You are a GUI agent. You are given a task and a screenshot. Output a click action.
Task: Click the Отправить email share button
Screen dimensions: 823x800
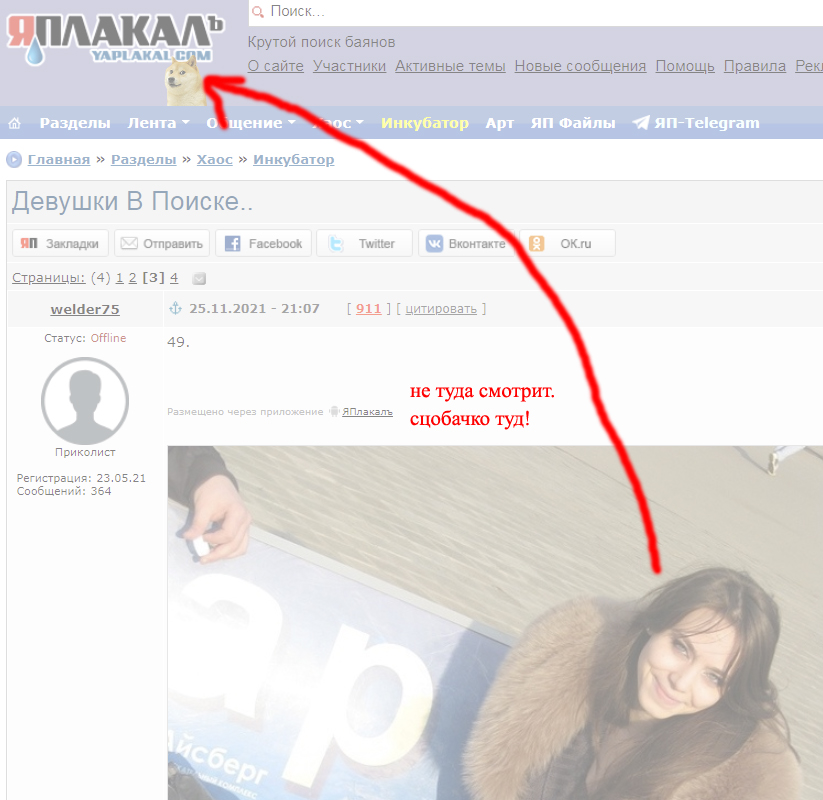[x=162, y=243]
